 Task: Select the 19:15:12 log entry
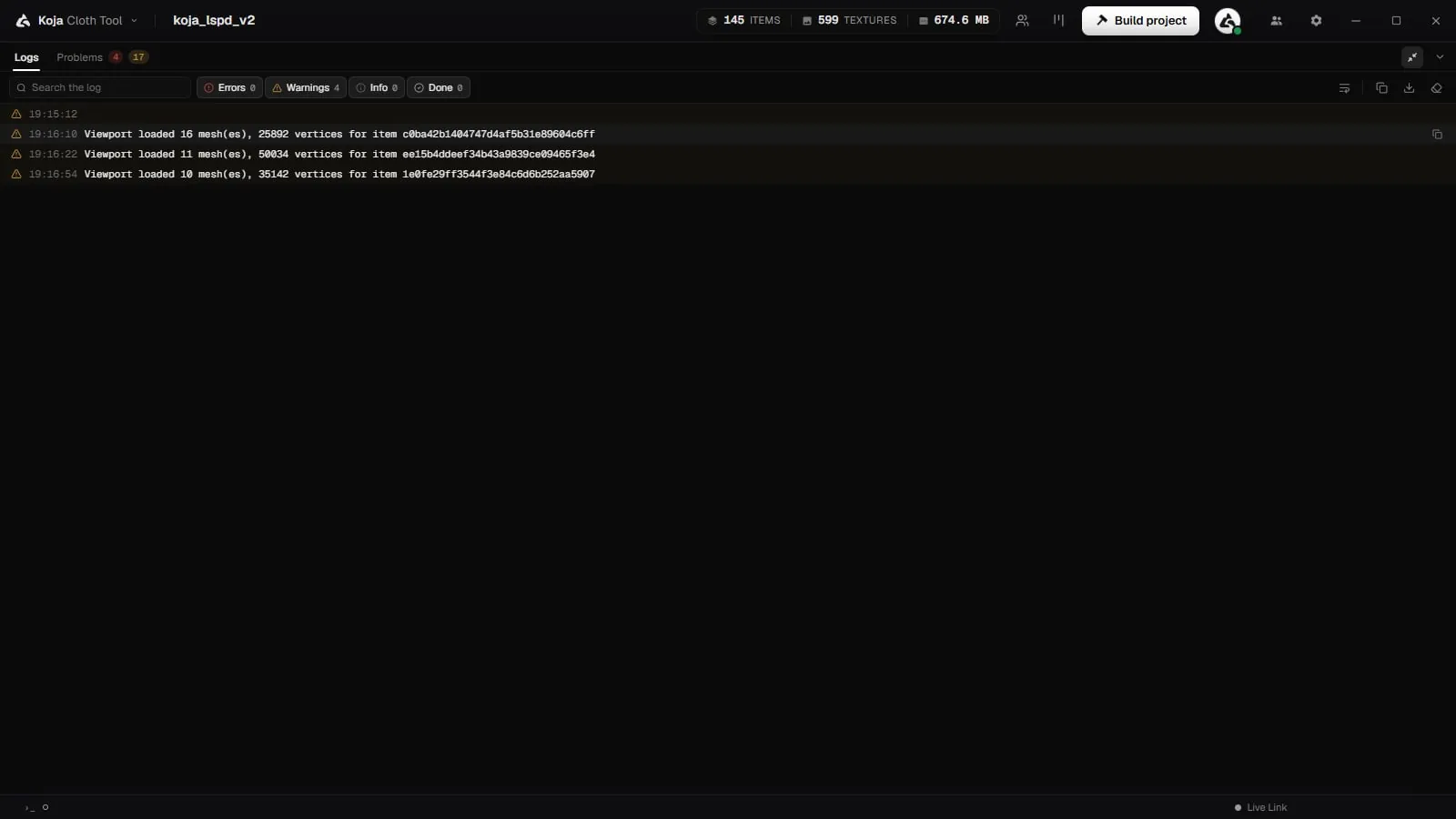tap(728, 114)
